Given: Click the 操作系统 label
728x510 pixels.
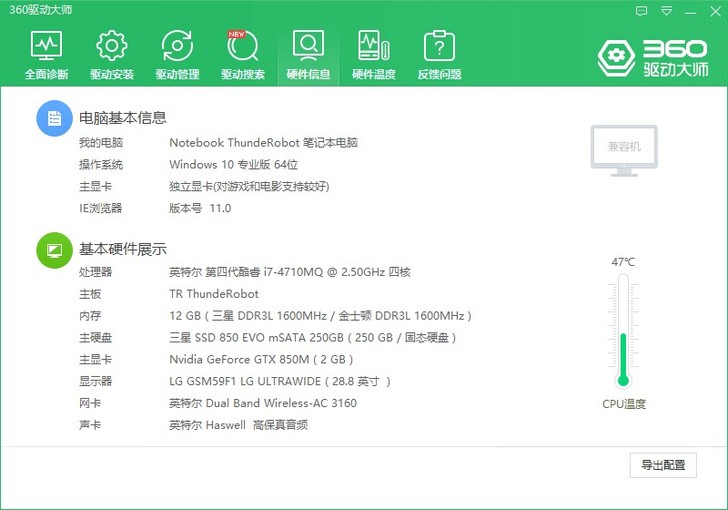Looking at the screenshot, I should pos(101,164).
